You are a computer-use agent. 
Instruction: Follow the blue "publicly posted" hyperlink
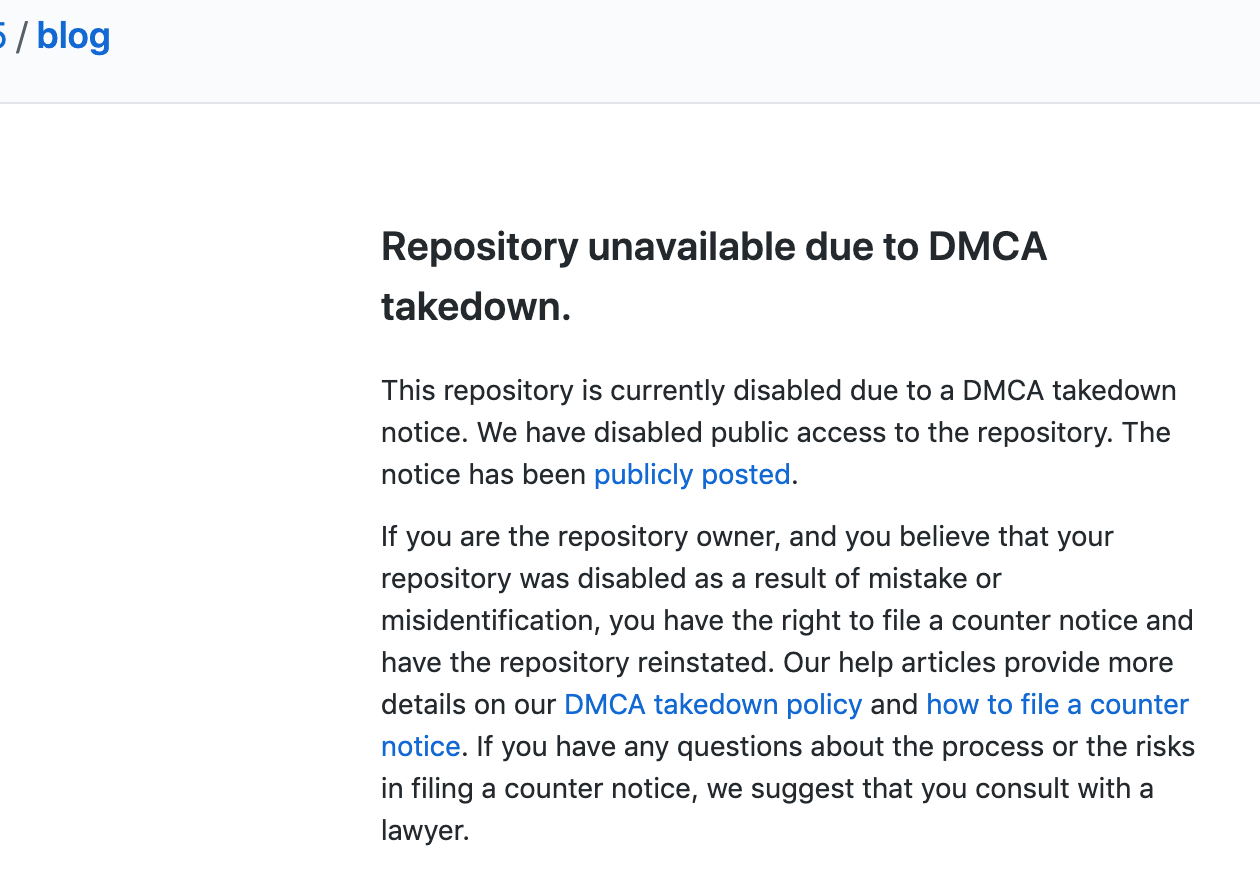(691, 474)
